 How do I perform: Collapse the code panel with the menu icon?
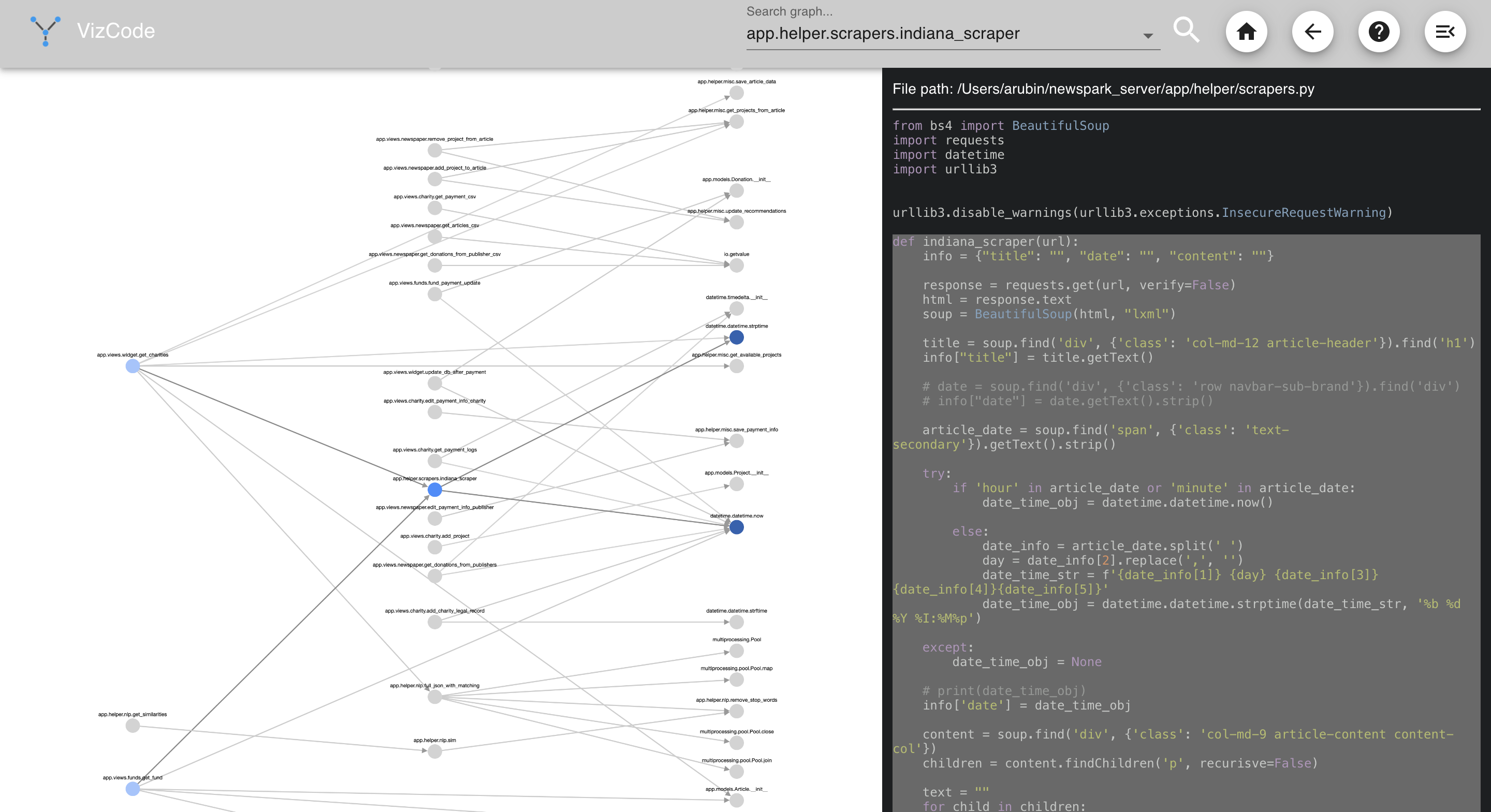click(x=1445, y=32)
